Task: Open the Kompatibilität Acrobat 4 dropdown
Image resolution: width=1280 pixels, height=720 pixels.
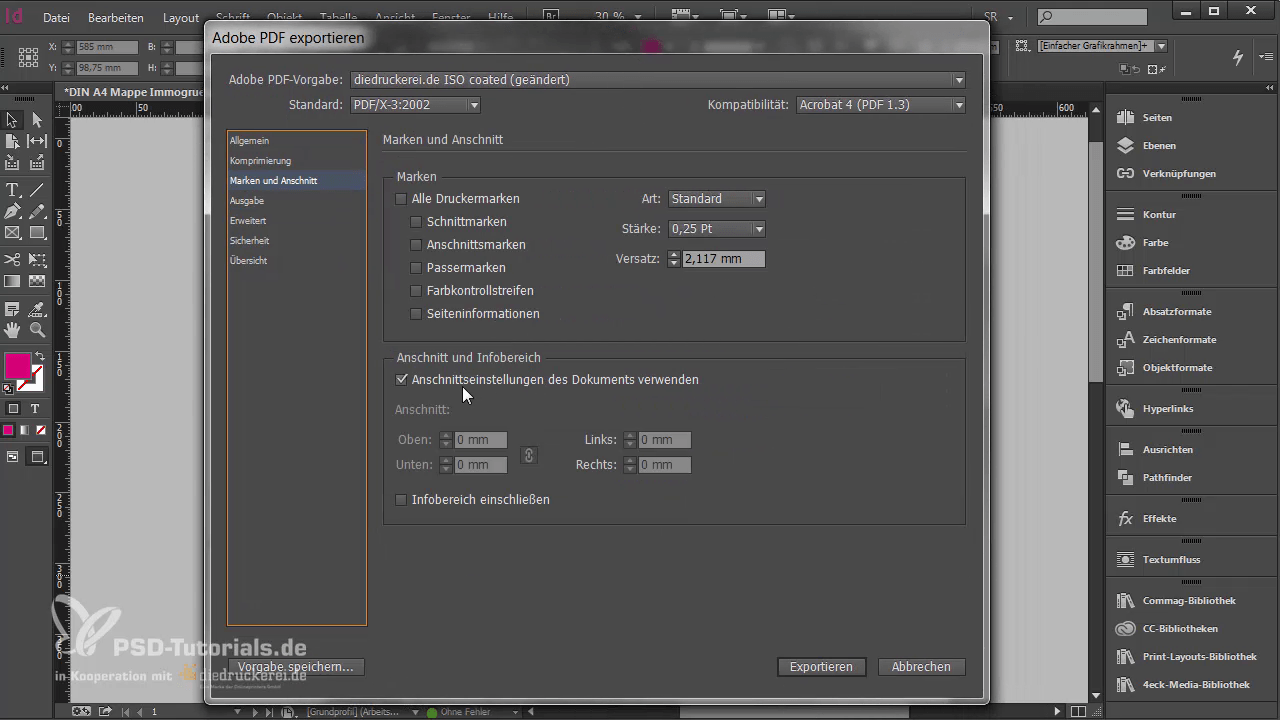Action: click(881, 105)
